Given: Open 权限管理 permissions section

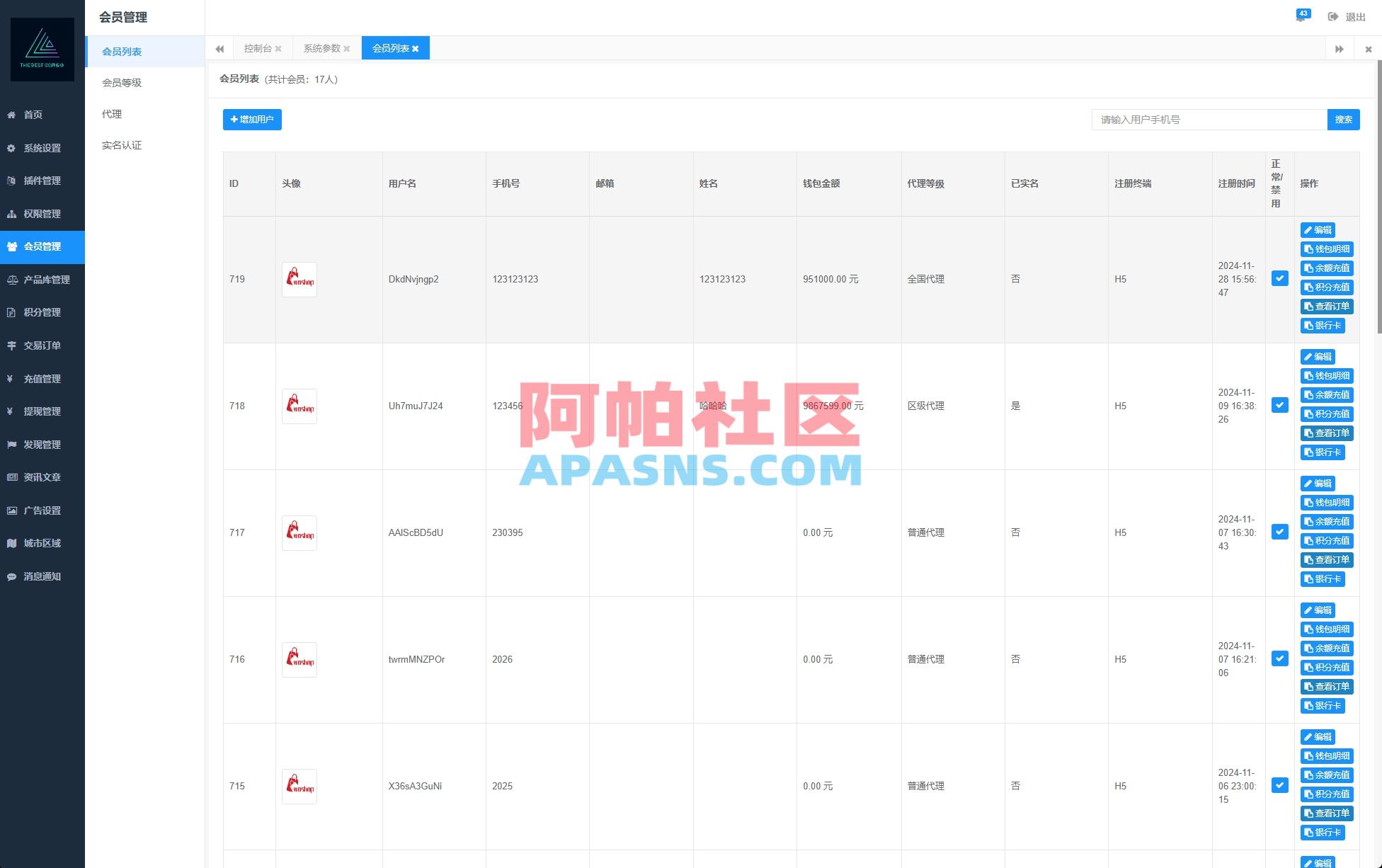Looking at the screenshot, I should 39,213.
